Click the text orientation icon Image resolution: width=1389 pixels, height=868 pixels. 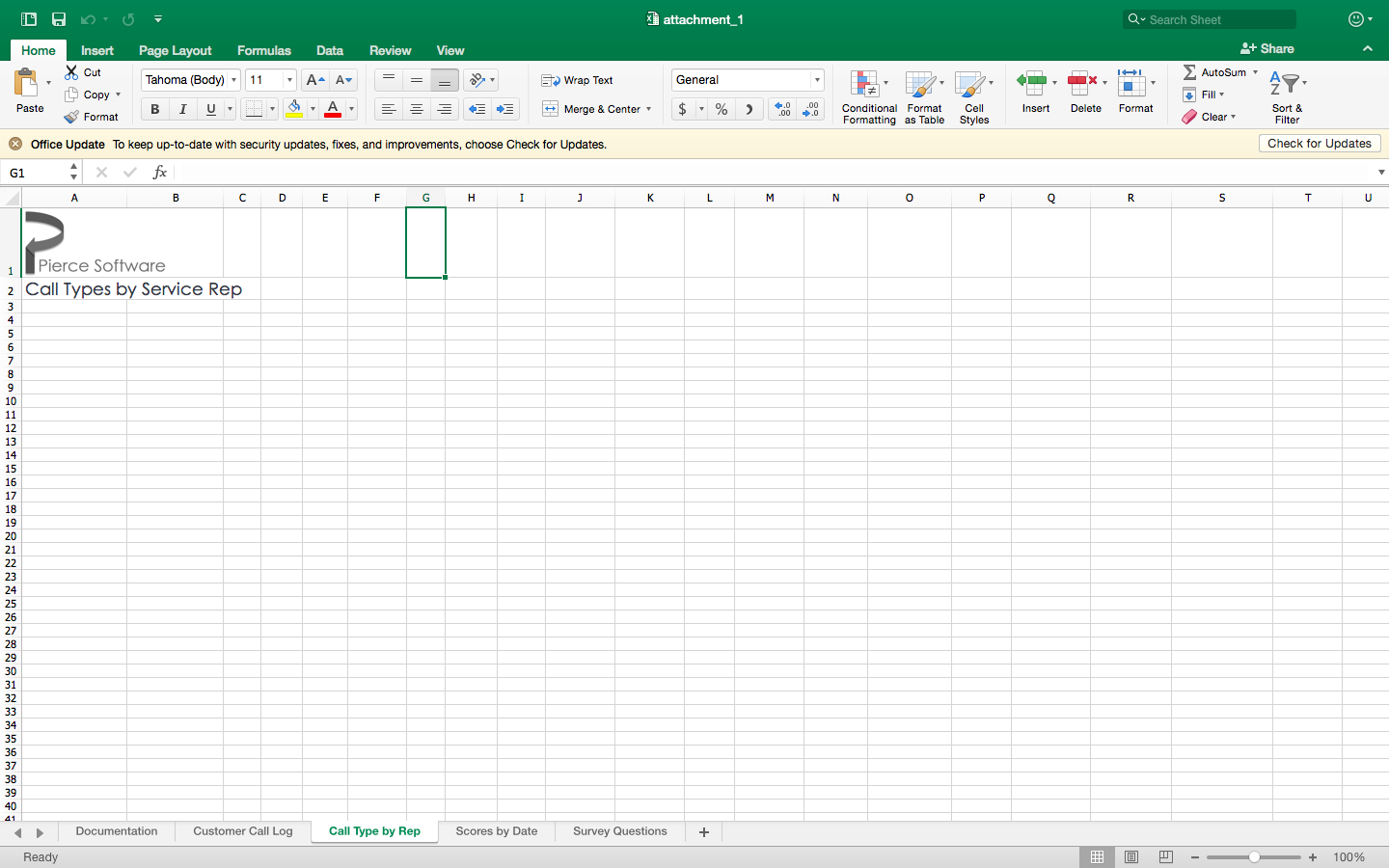(477, 80)
